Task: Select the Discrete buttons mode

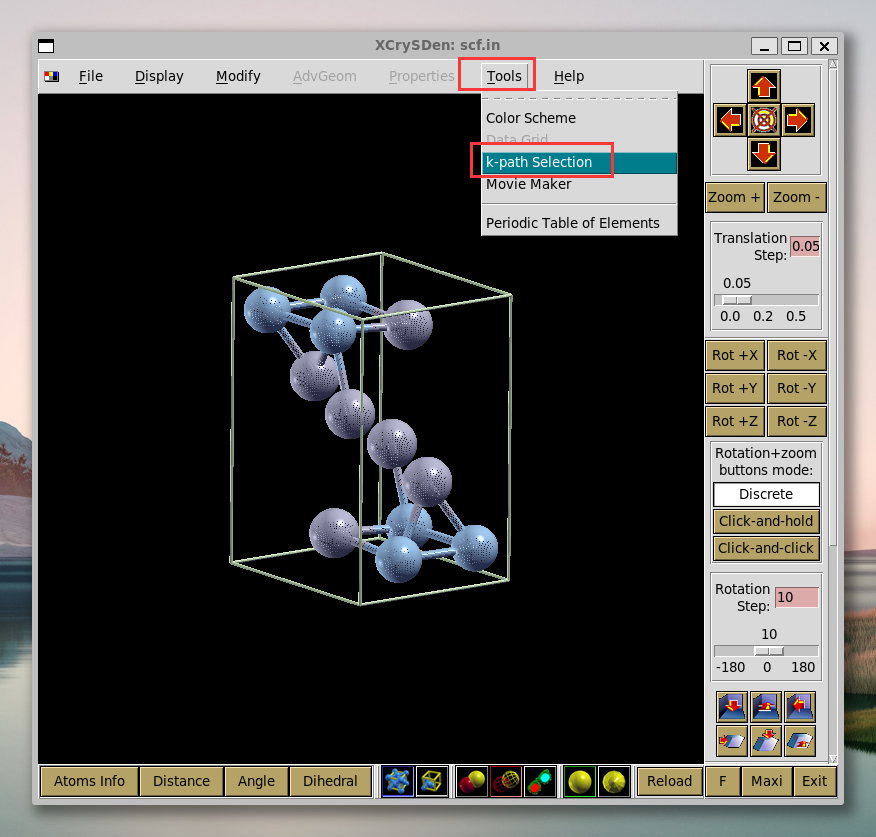Action: tap(766, 494)
